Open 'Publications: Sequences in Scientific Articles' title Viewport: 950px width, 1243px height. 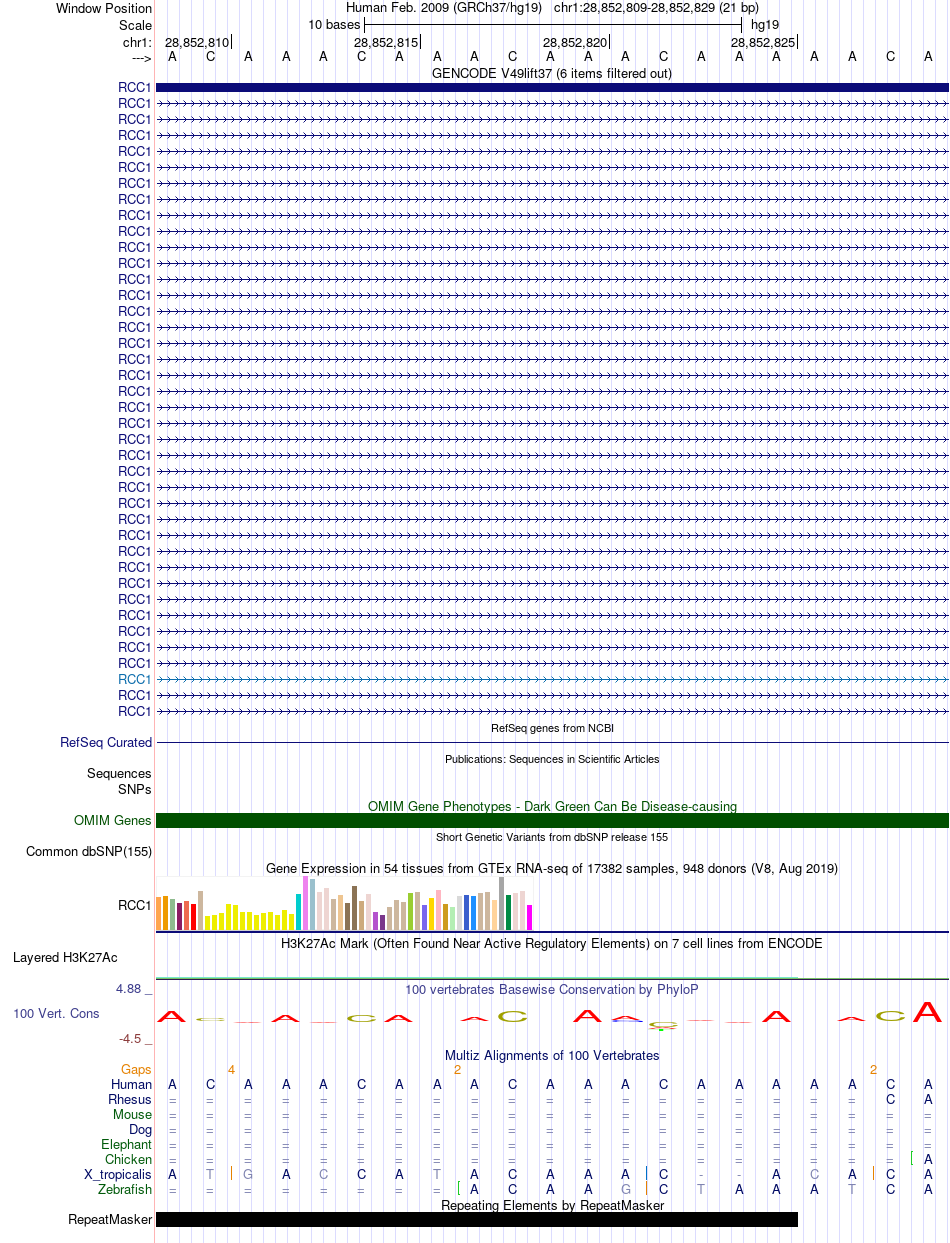552,759
